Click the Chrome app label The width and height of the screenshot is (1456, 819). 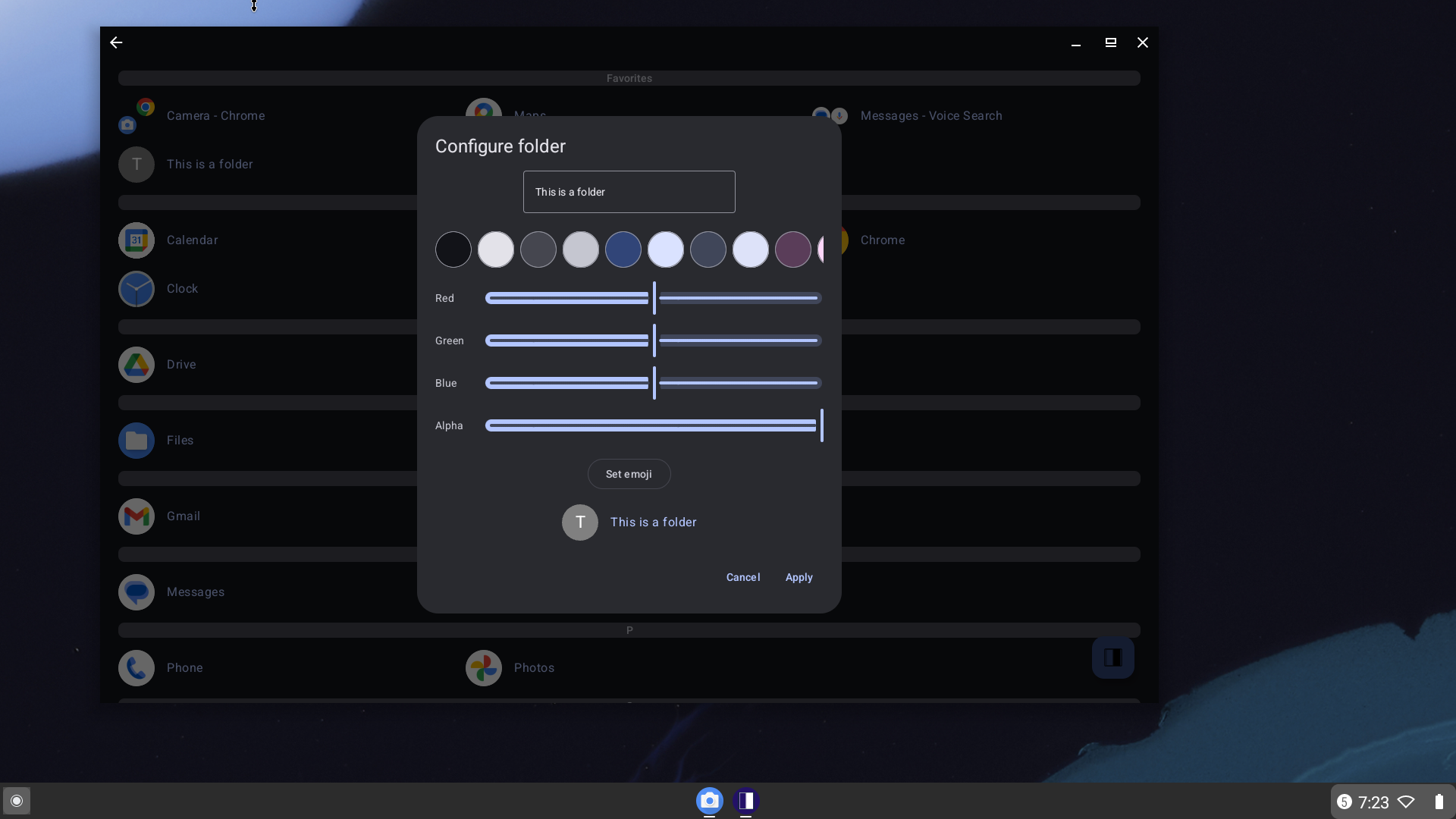[883, 240]
